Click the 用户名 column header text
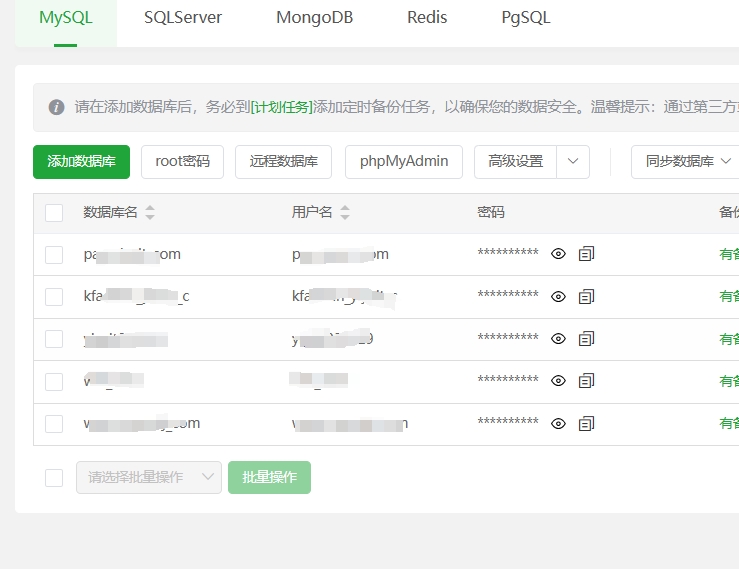This screenshot has width=739, height=569. pos(312,212)
